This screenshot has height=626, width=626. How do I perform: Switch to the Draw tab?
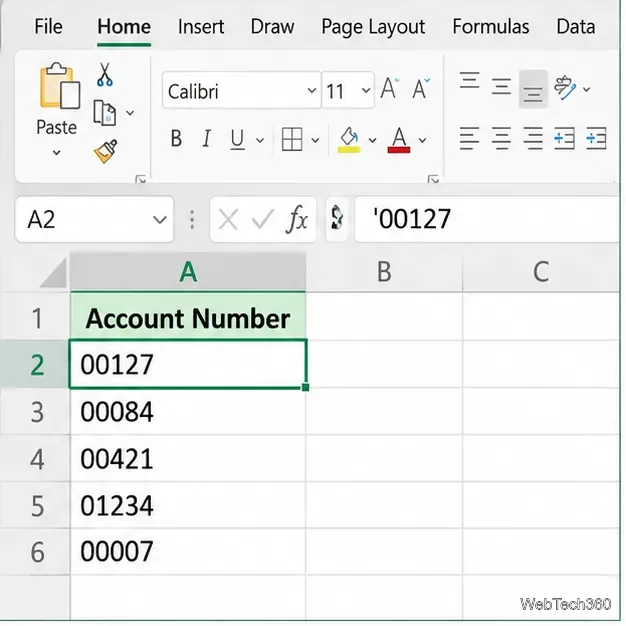tap(273, 27)
